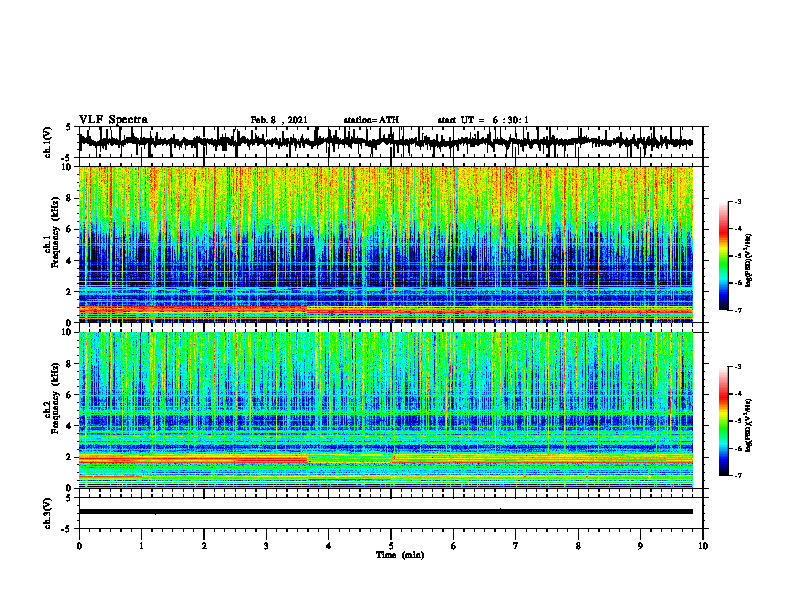Viewport: 792px width, 612px height.
Task: Click the ch.1 color bar log(PSD) label
Action: pos(749,261)
